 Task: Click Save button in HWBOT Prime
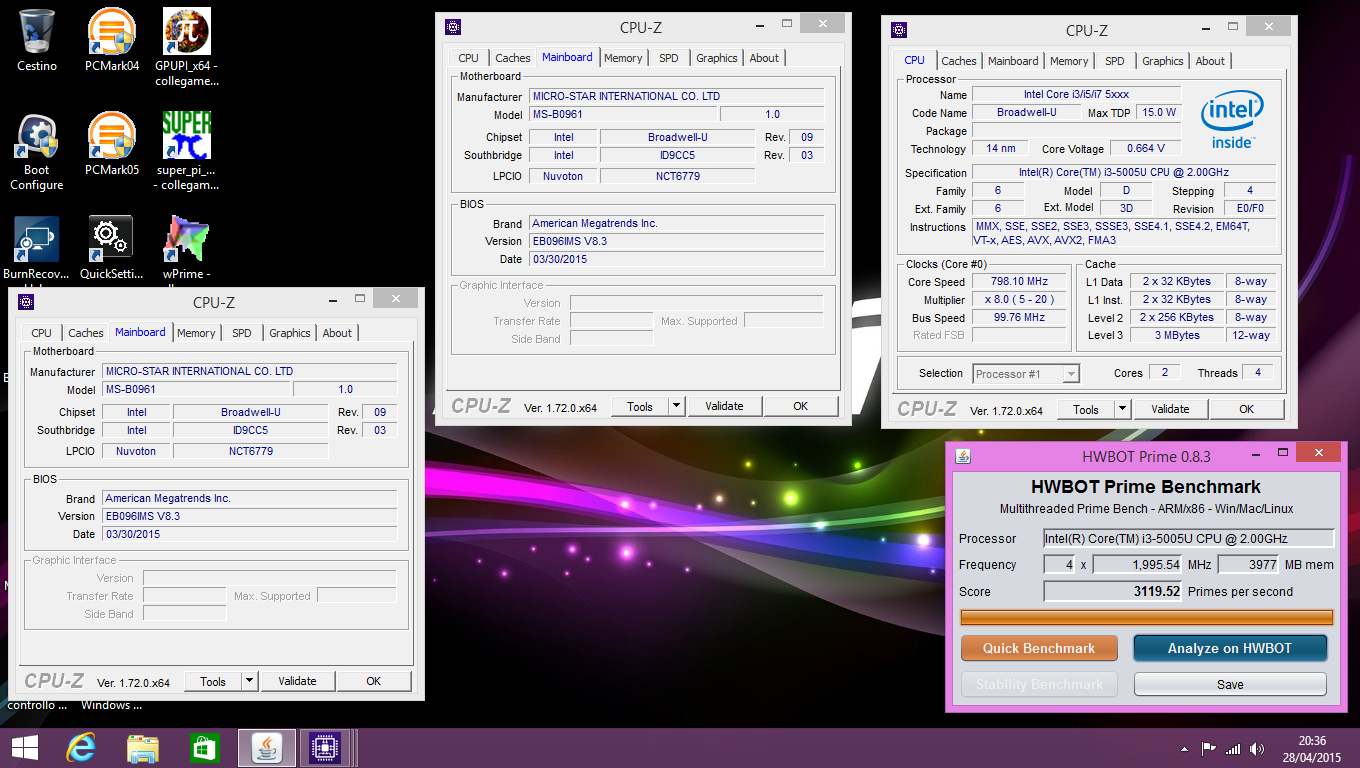[1230, 684]
